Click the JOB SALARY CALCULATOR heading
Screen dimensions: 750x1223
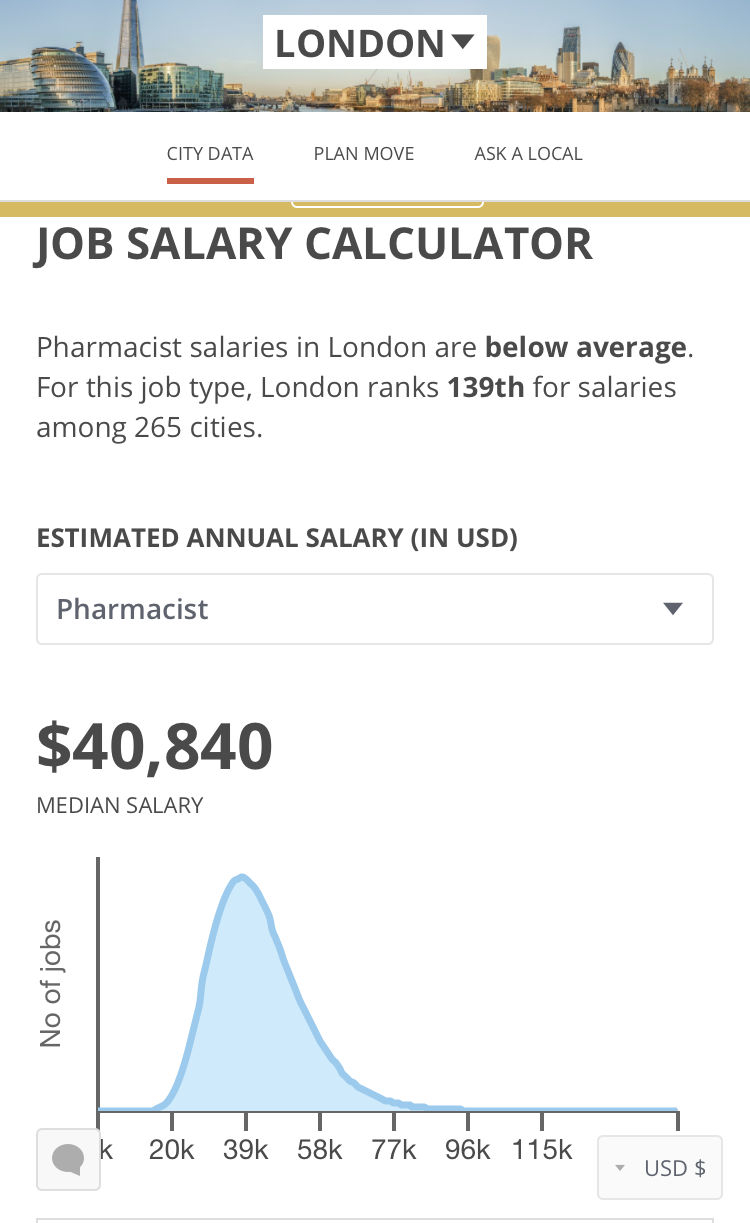click(315, 245)
